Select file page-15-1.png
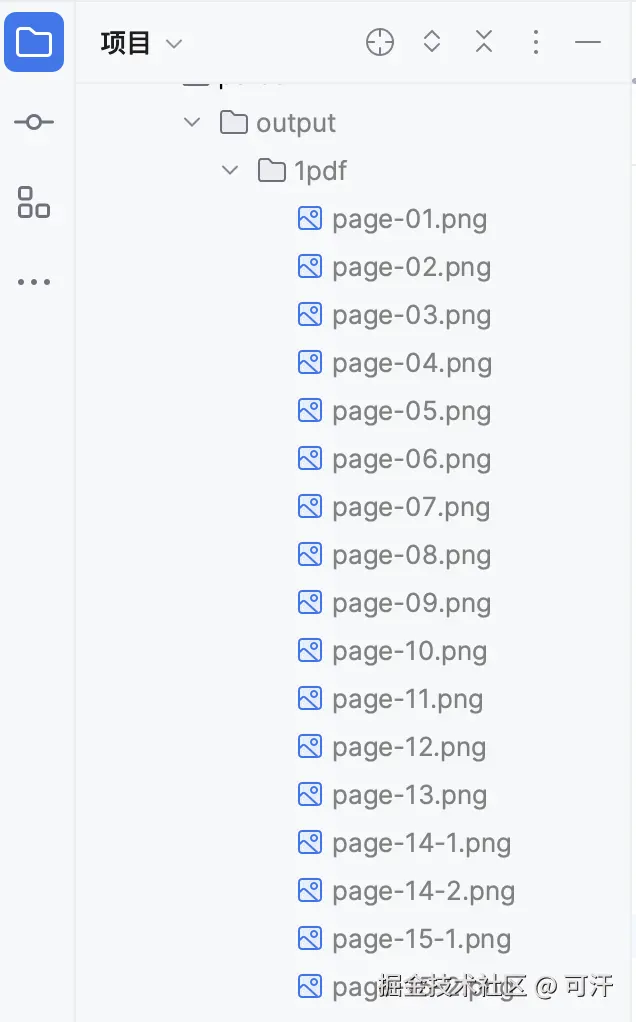Viewport: 636px width, 1022px height. [421, 939]
